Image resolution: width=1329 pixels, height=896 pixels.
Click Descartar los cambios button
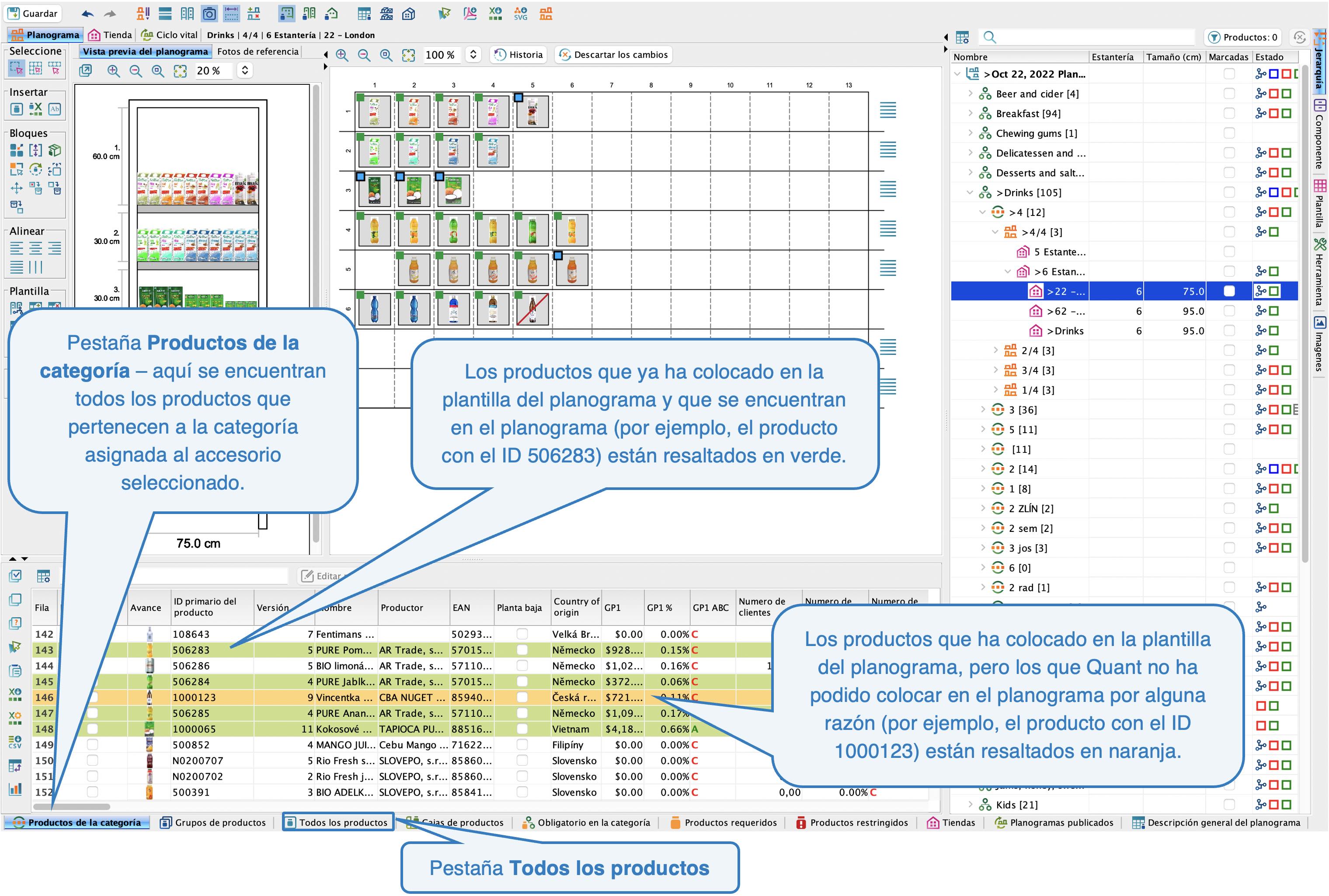click(613, 55)
